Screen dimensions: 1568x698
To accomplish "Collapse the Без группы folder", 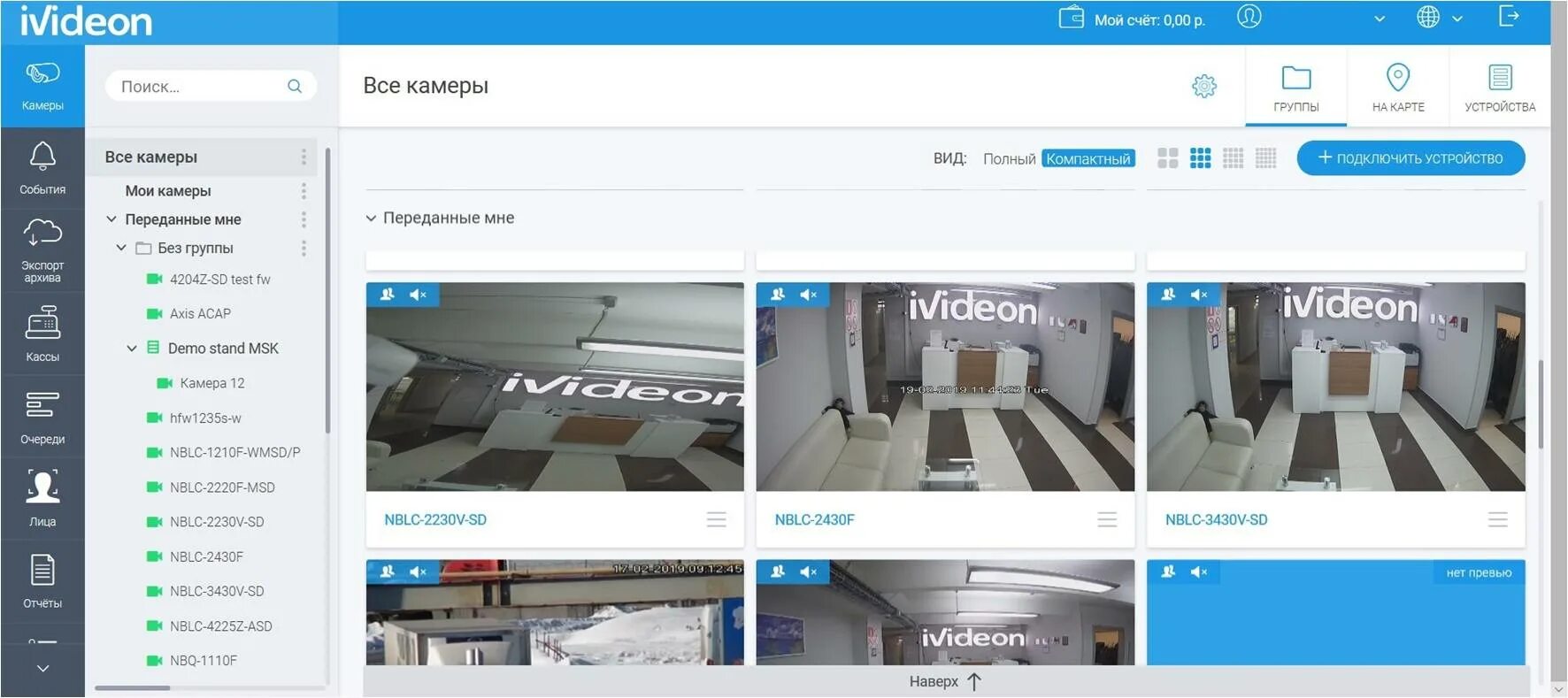I will pos(121,248).
